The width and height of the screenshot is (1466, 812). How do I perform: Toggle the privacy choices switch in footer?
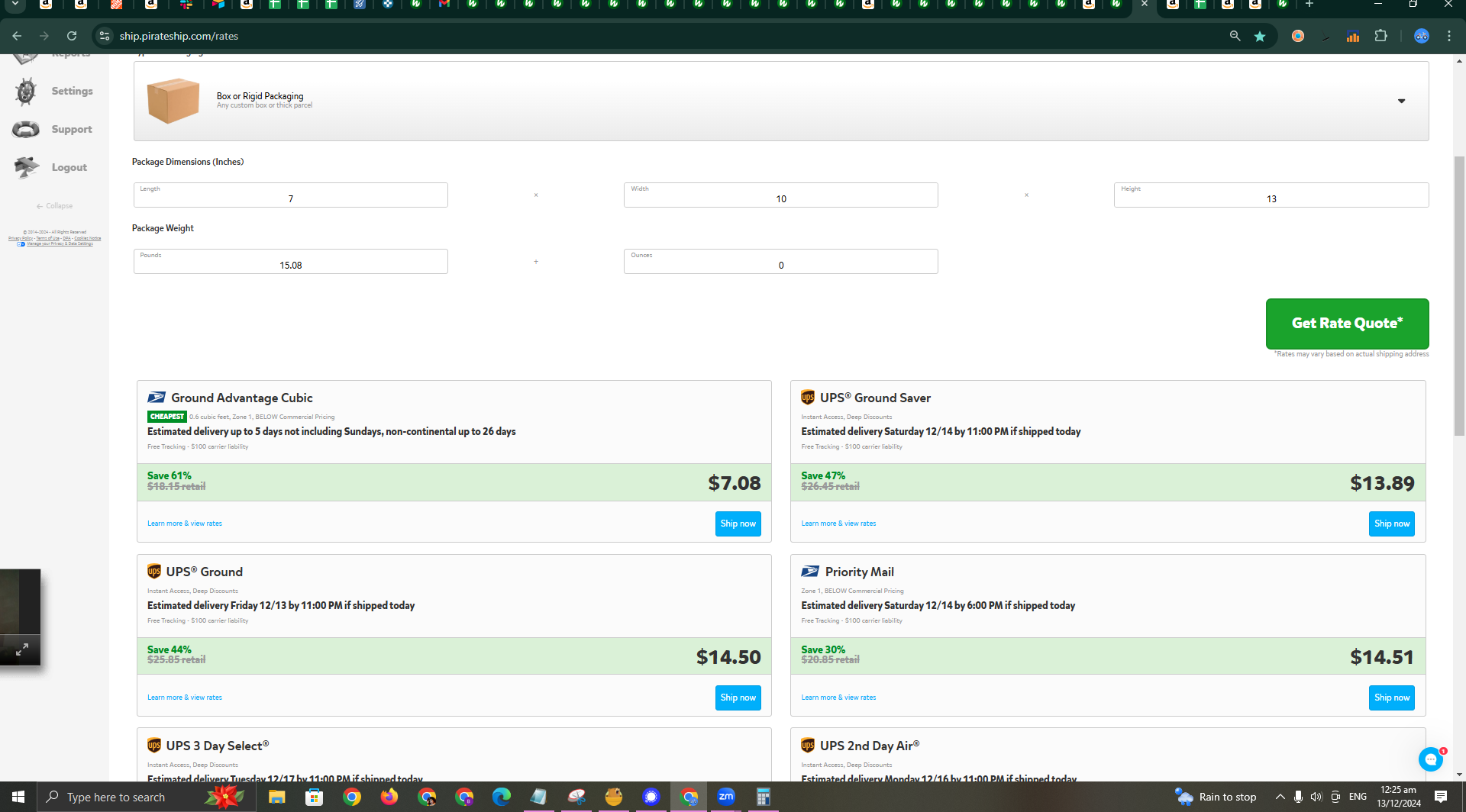click(x=21, y=243)
